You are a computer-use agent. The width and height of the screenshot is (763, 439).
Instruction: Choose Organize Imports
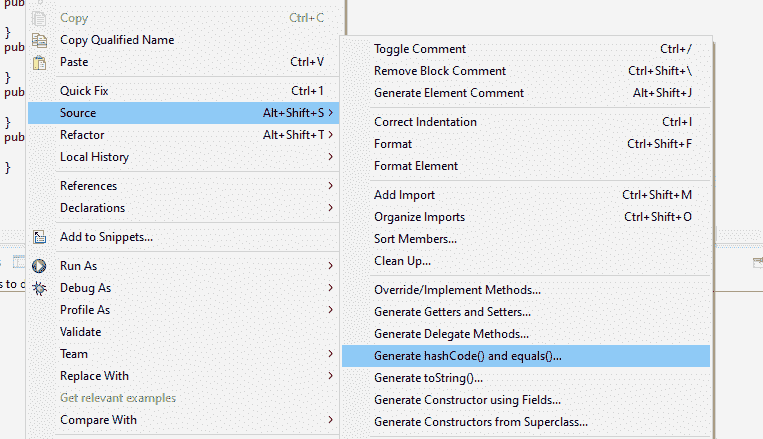coord(419,217)
